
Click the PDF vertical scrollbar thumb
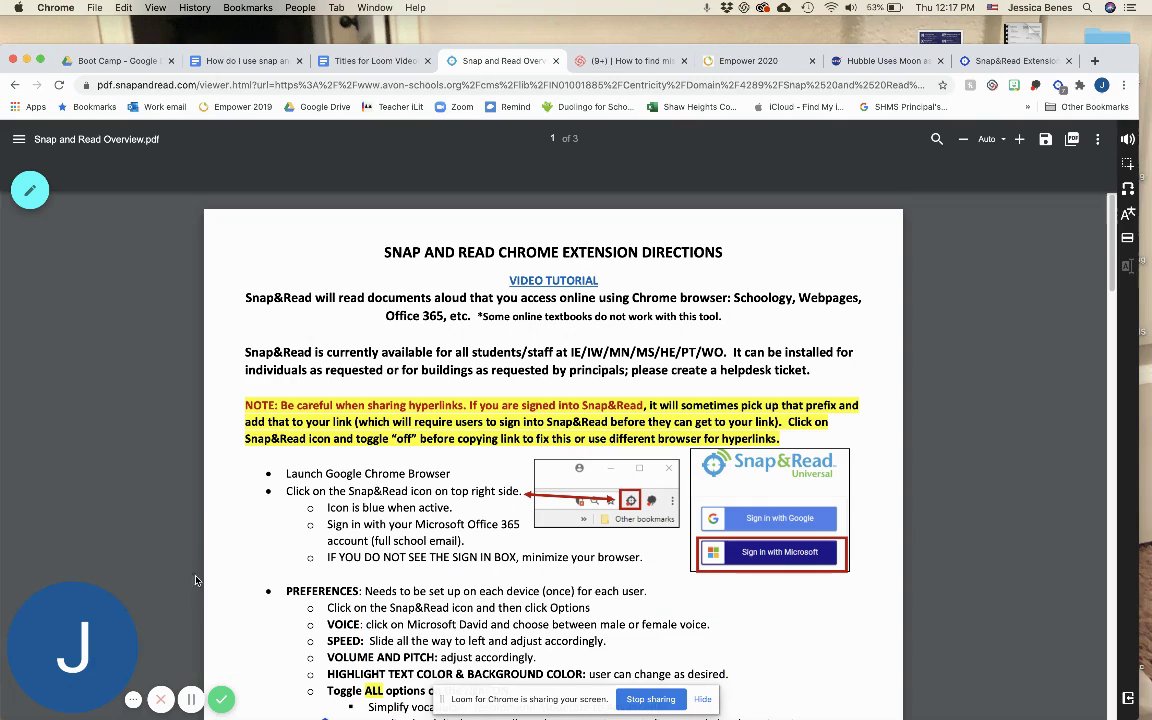click(1111, 242)
